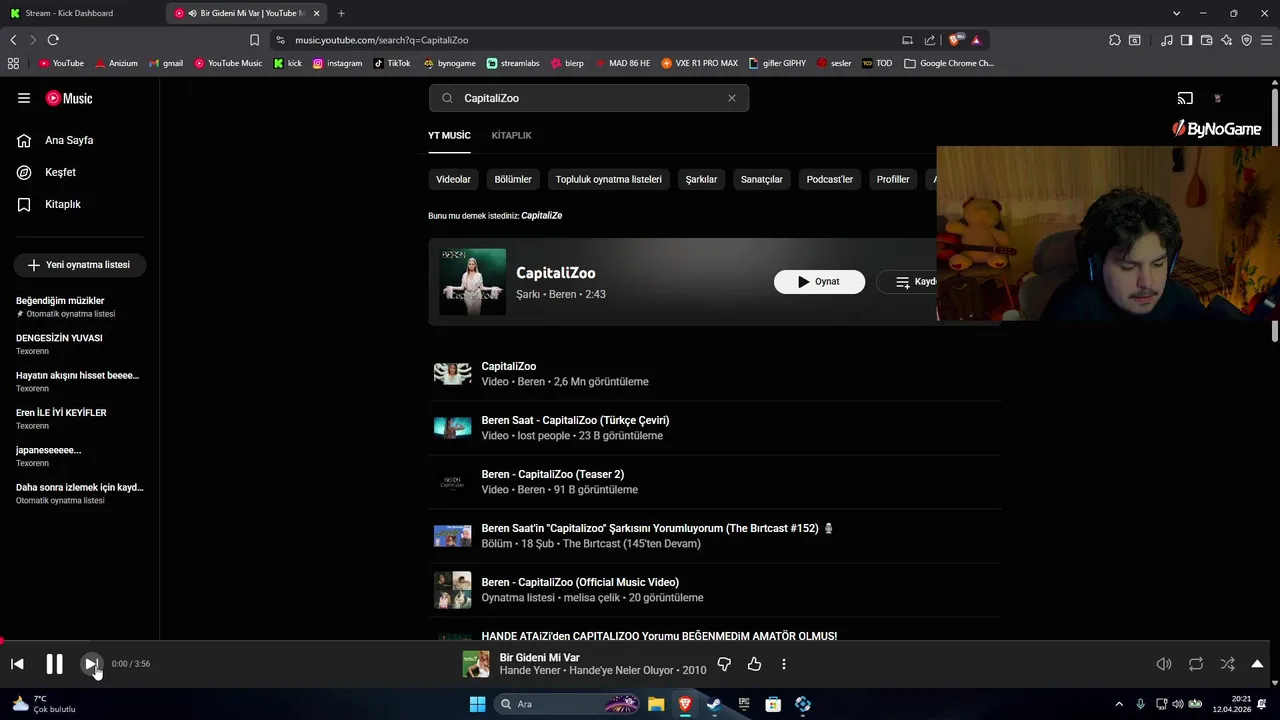This screenshot has height=720, width=1280.
Task: Open Brave VPN shield icon
Action: pos(1246,40)
